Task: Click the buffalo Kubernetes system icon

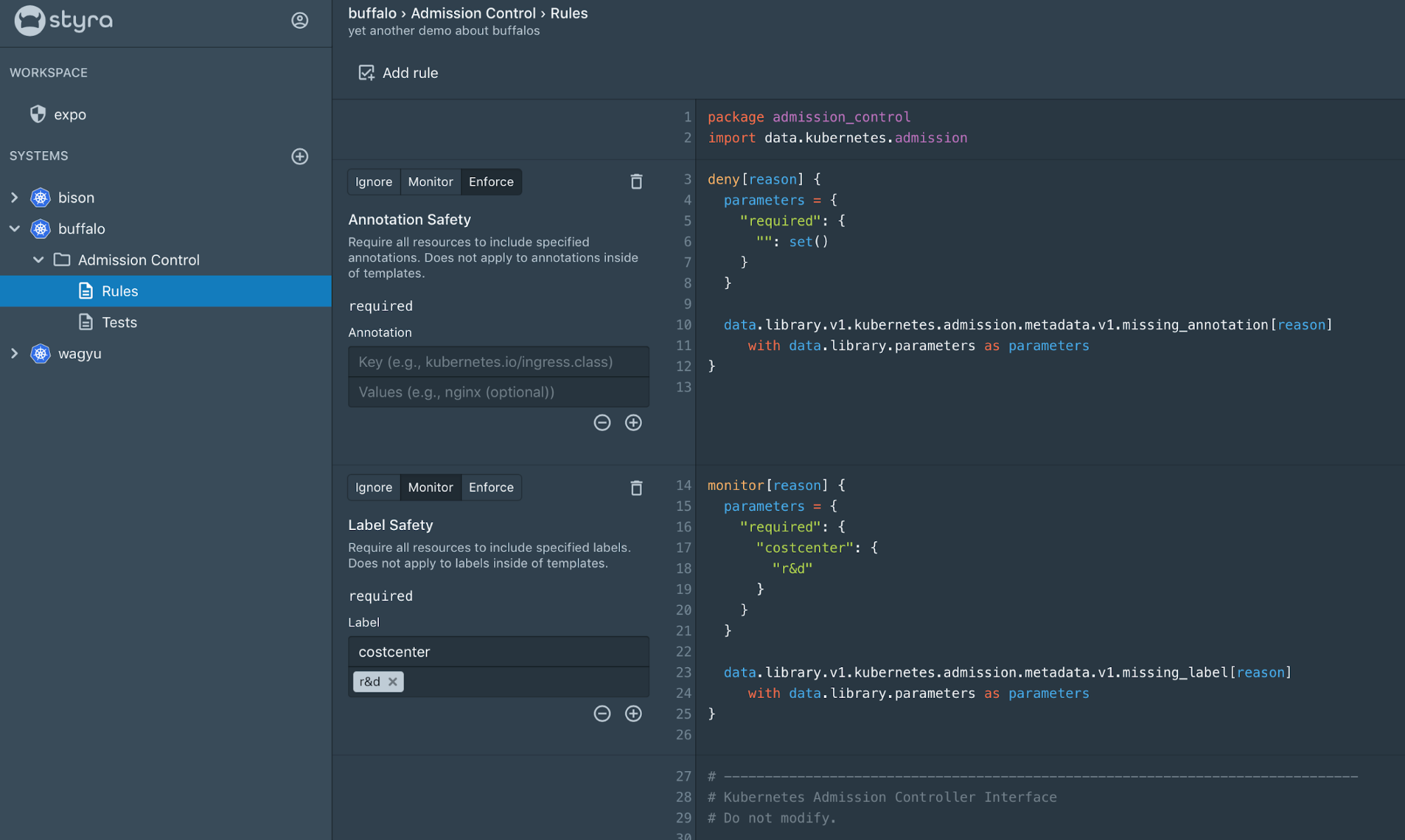Action: pos(41,228)
